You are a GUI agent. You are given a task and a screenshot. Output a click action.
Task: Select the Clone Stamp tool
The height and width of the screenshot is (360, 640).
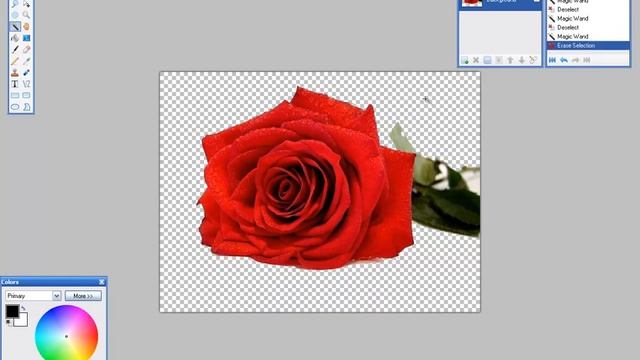(x=15, y=73)
